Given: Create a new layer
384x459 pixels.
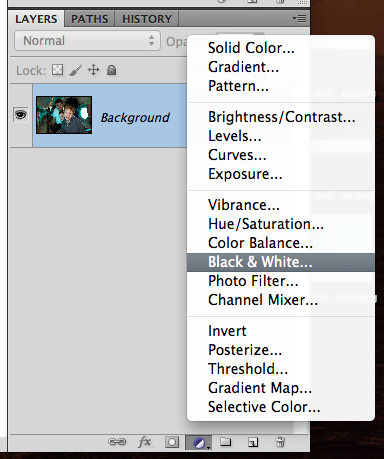Looking at the screenshot, I should (x=253, y=442).
